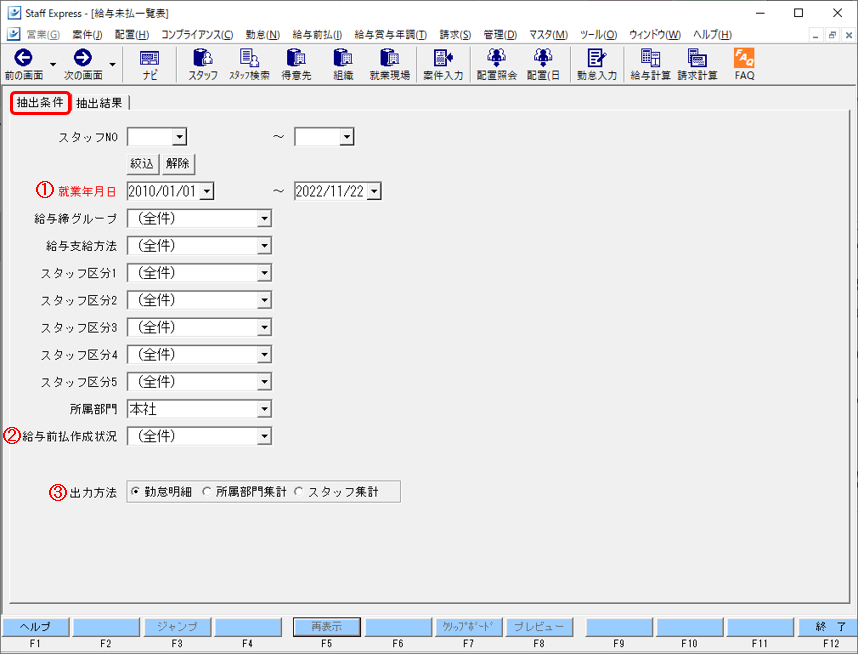Open the 組織 toolbar icon
This screenshot has width=858, height=654.
[343, 58]
